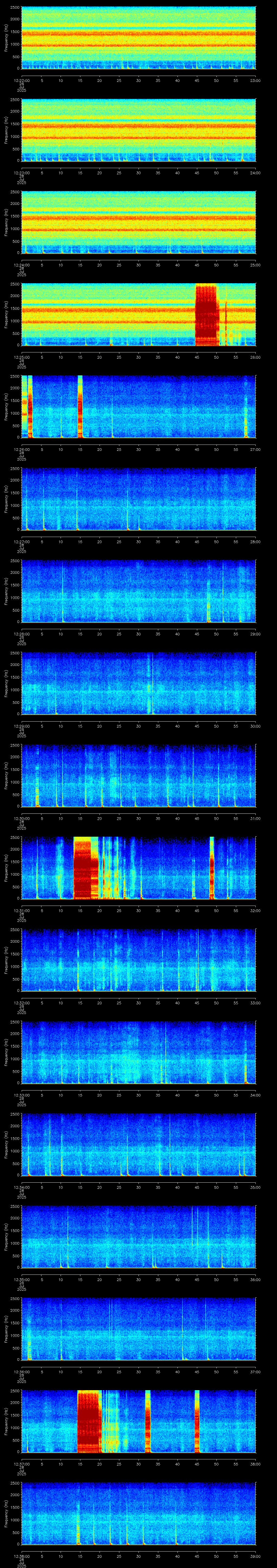Click the 12:31:00 start time label

pyautogui.click(x=21, y=910)
